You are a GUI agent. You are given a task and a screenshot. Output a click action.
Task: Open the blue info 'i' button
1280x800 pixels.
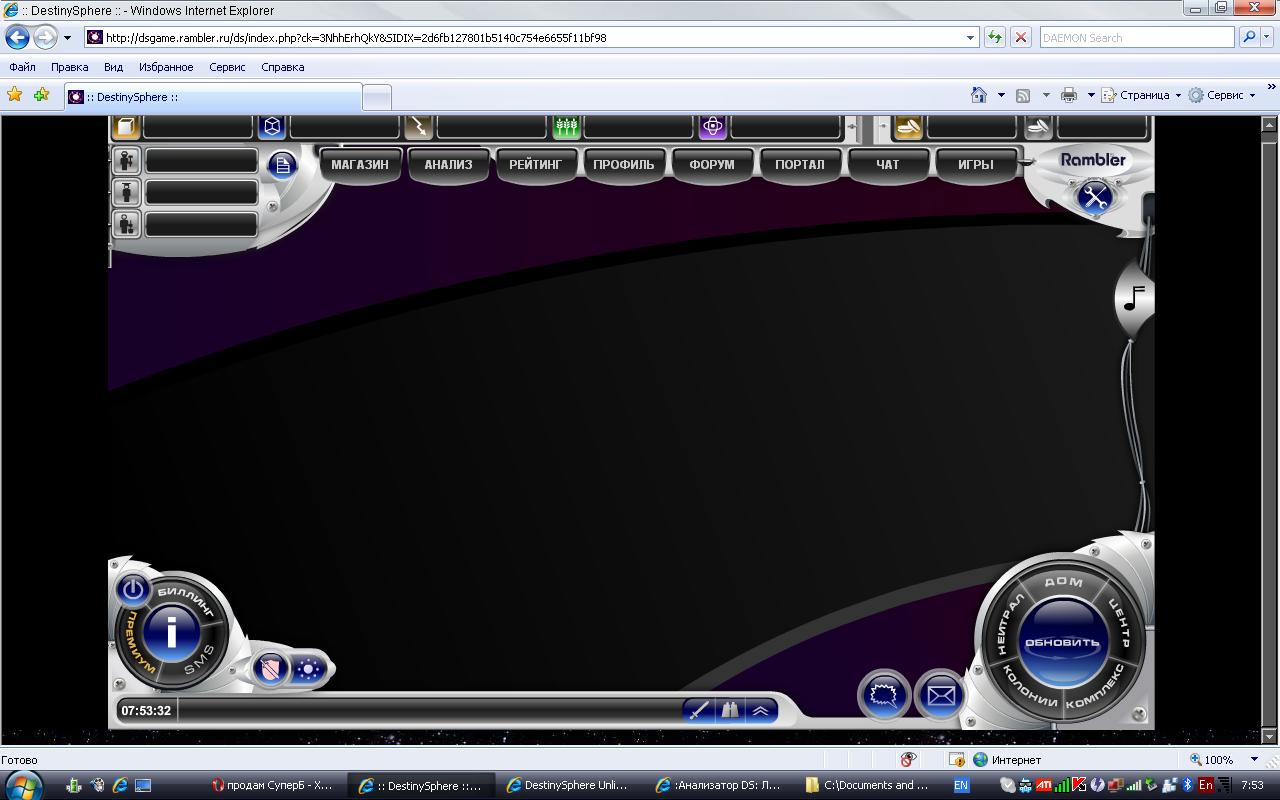click(x=171, y=632)
